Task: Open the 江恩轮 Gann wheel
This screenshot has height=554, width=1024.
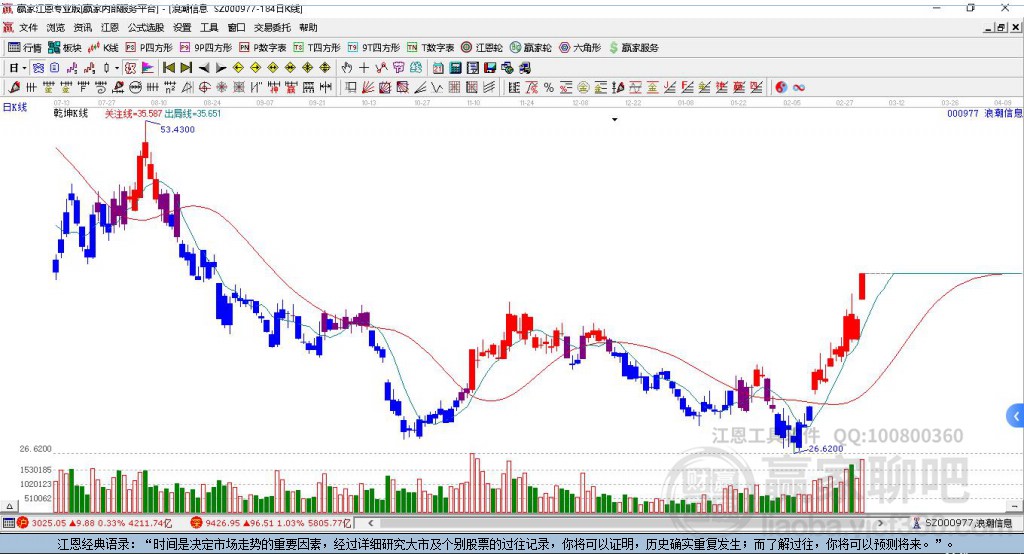Action: (482, 48)
